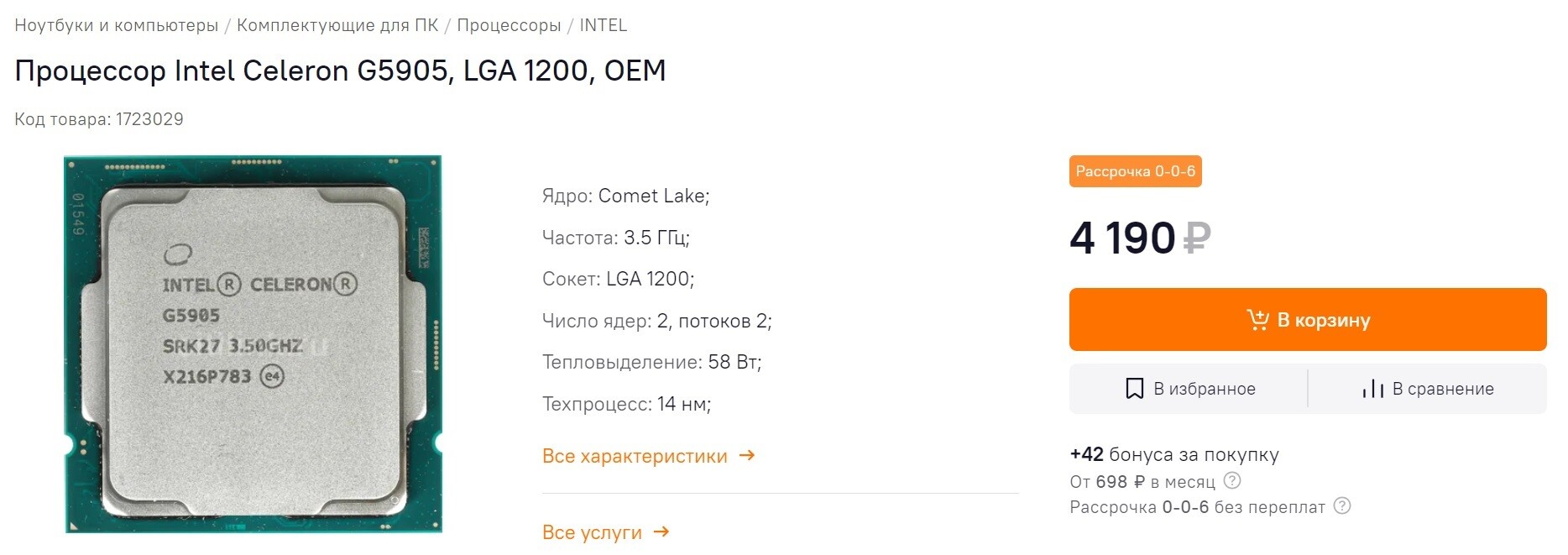Go to Ноутбуки и компьютеры breadcrumb
The image size is (1568, 555).
pos(117,25)
